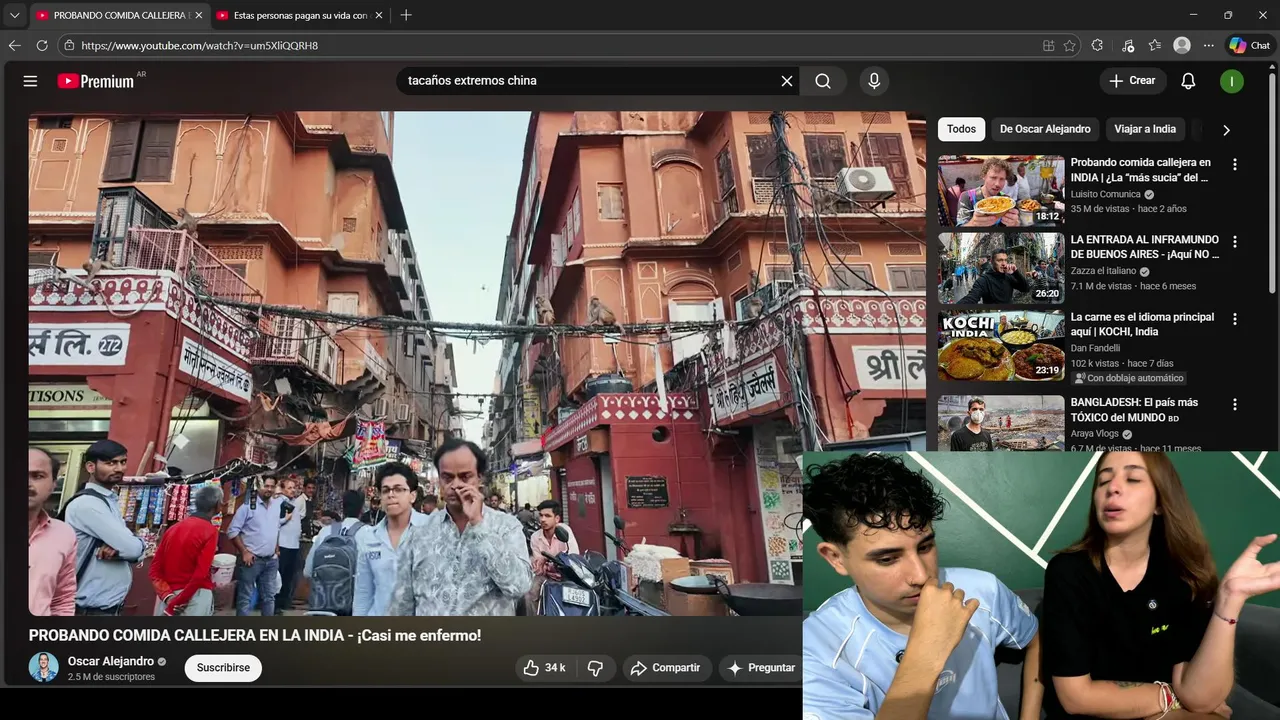Select the Todos filter chip
The width and height of the screenshot is (1280, 720).
(961, 129)
